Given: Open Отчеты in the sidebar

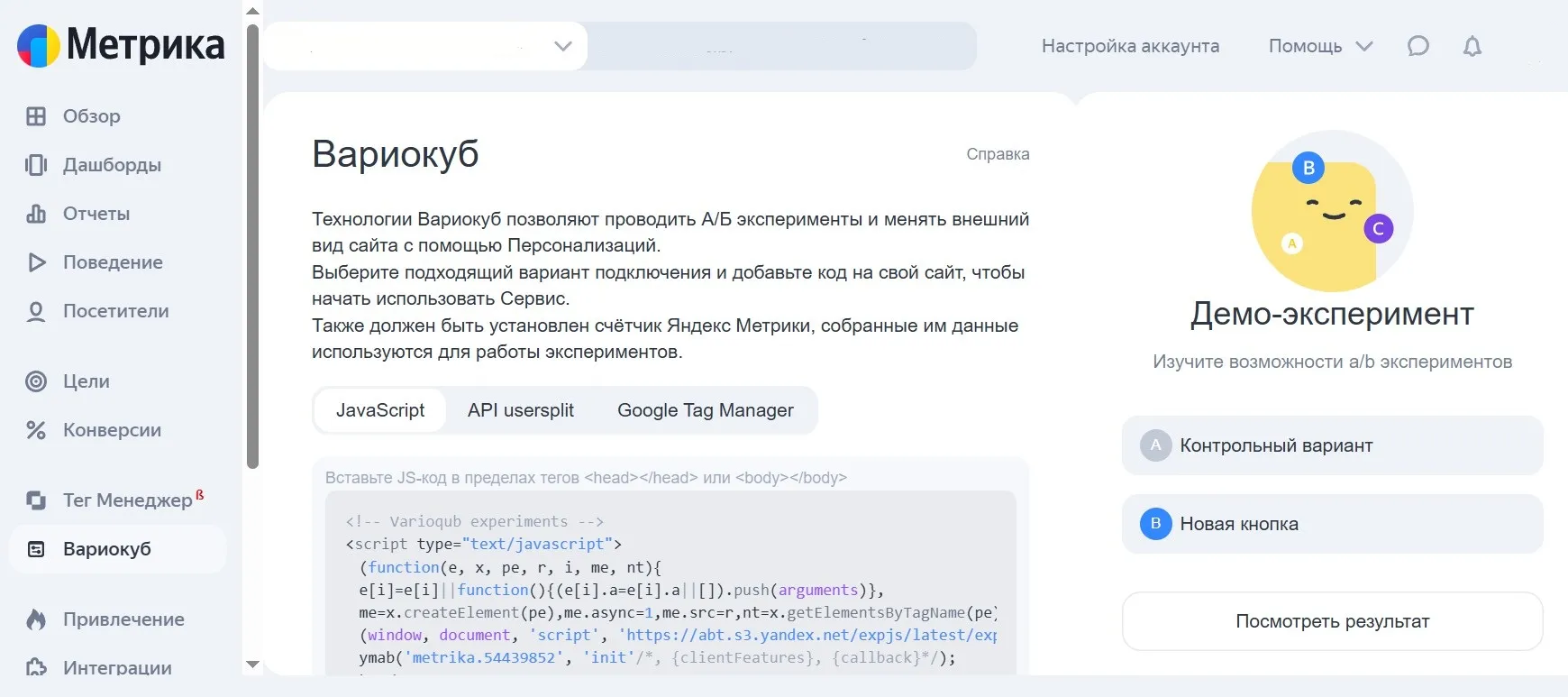Looking at the screenshot, I should pyautogui.click(x=96, y=214).
